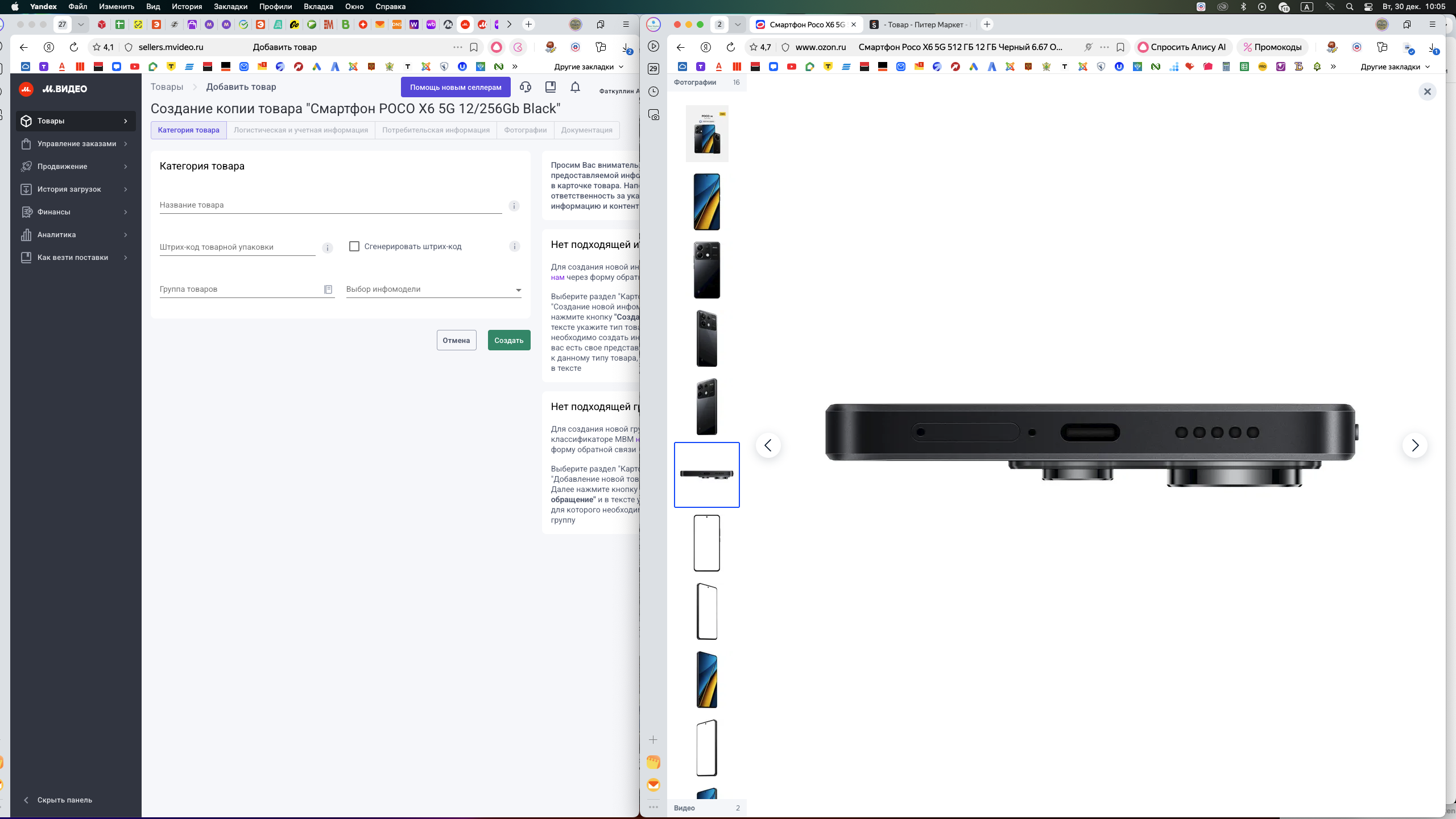
Task: Enable Сгенерировать штрих-код checkbox
Action: point(354,246)
